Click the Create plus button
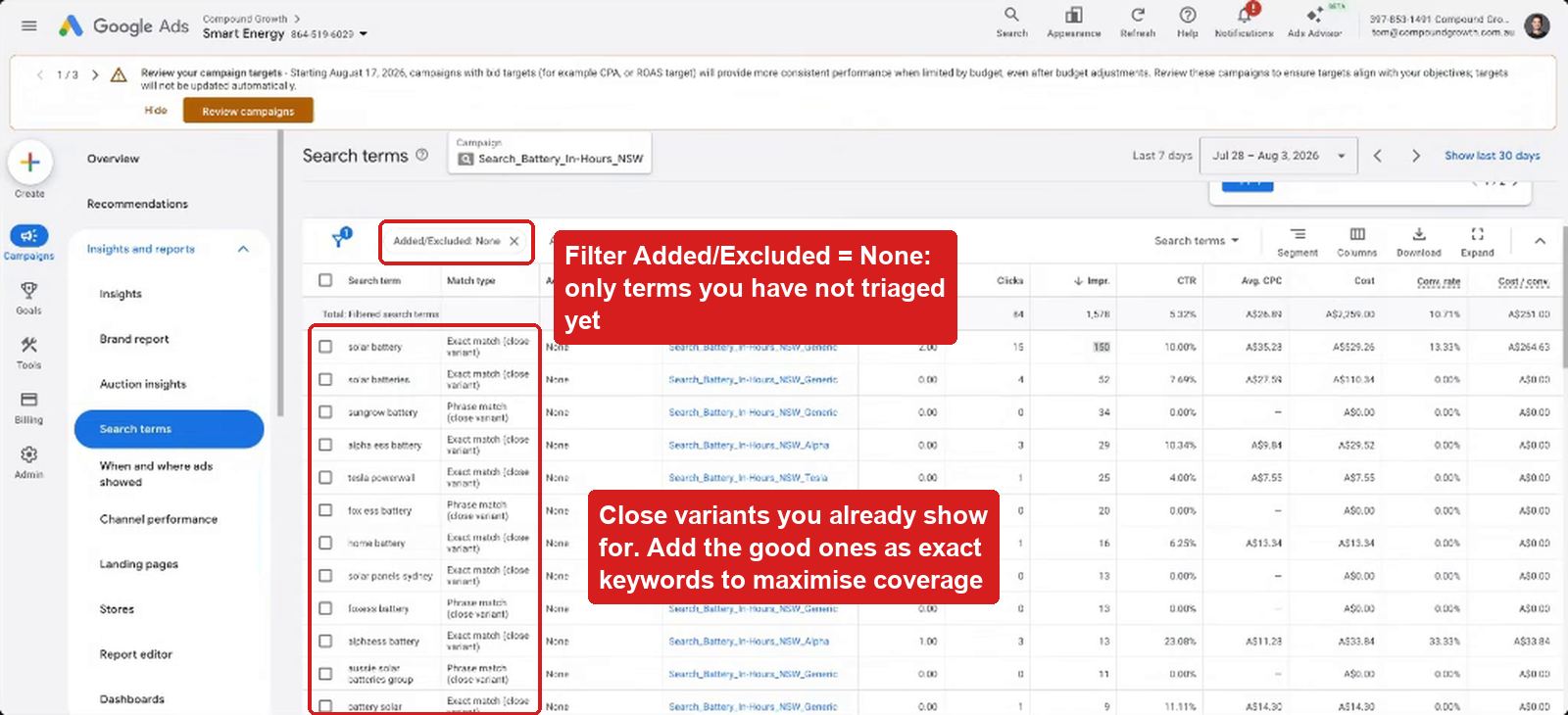1568x715 pixels. tap(29, 163)
